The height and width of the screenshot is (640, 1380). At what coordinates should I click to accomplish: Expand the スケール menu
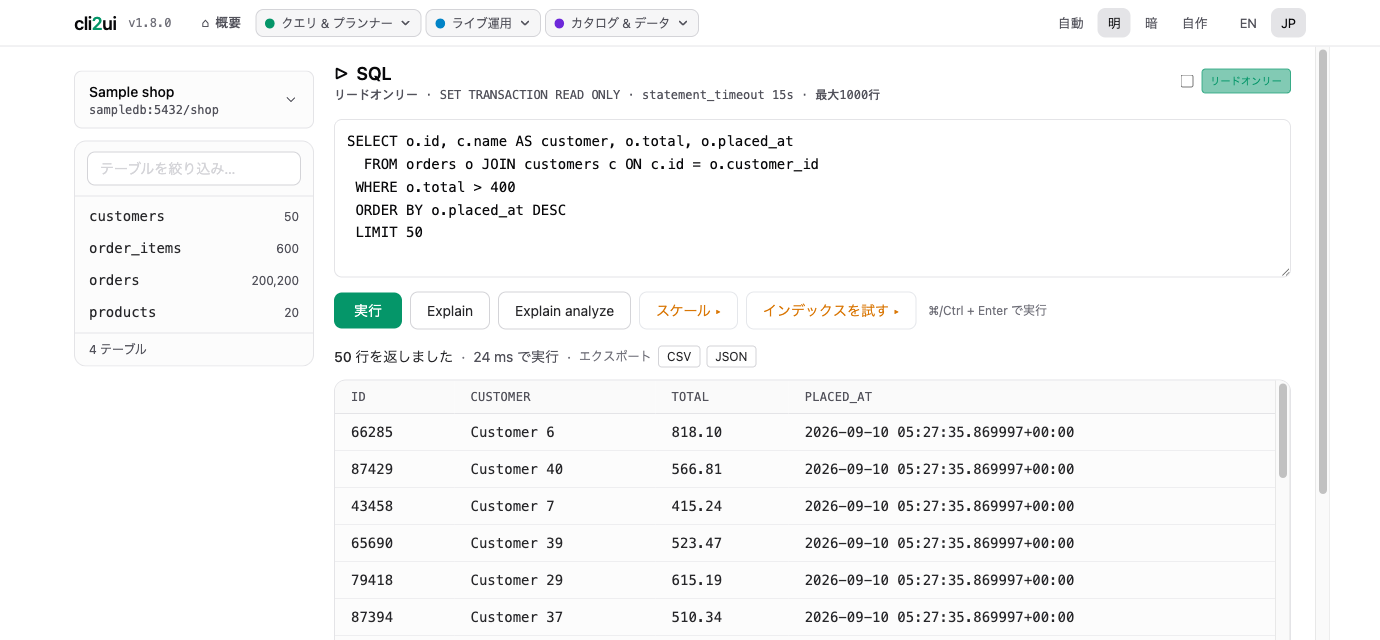pos(688,311)
